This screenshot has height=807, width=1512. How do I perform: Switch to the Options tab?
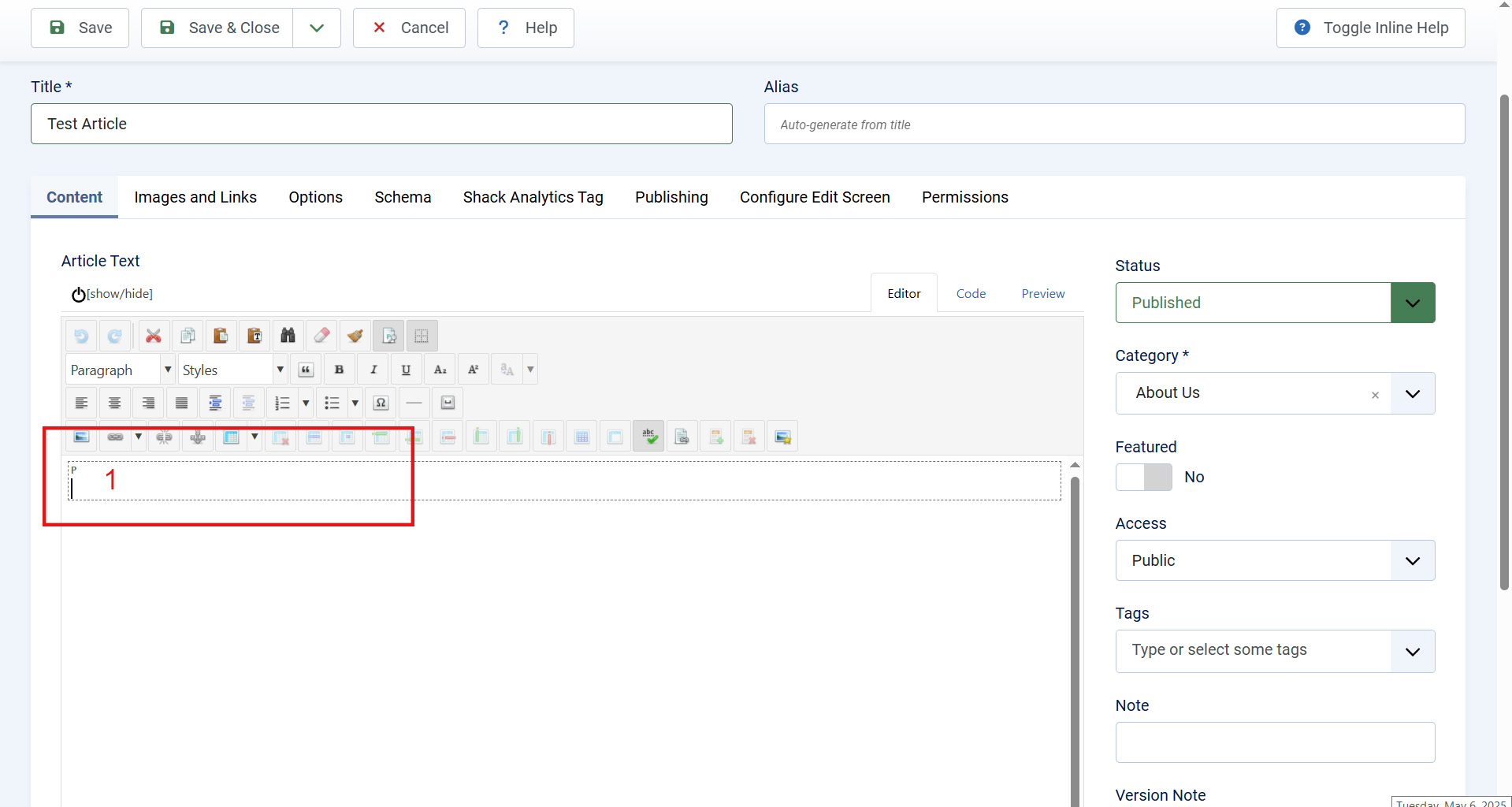click(x=315, y=197)
